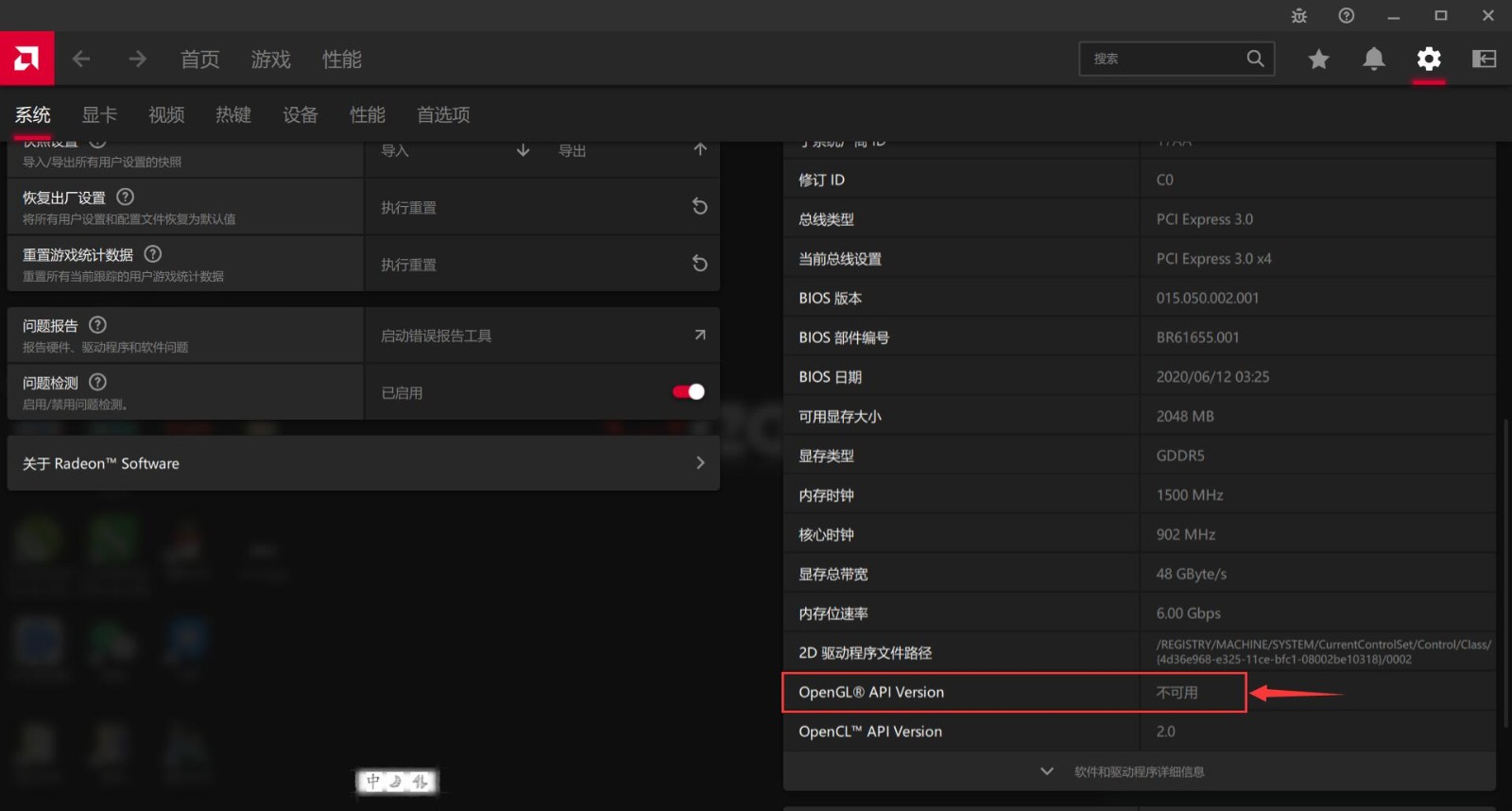Viewport: 1512px width, 811px height.
Task: Click the import down arrow icon
Action: [523, 150]
